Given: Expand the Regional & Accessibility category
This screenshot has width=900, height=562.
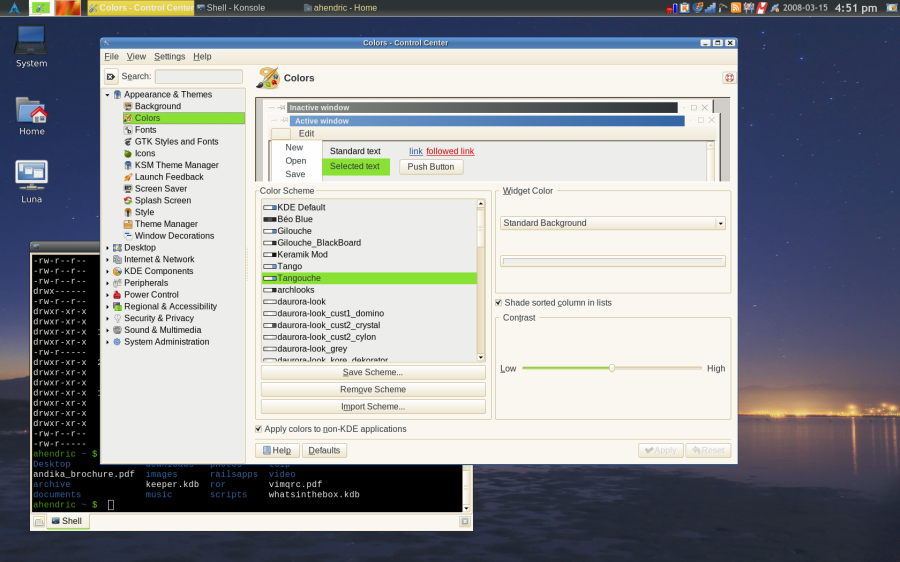Looking at the screenshot, I should 107,307.
